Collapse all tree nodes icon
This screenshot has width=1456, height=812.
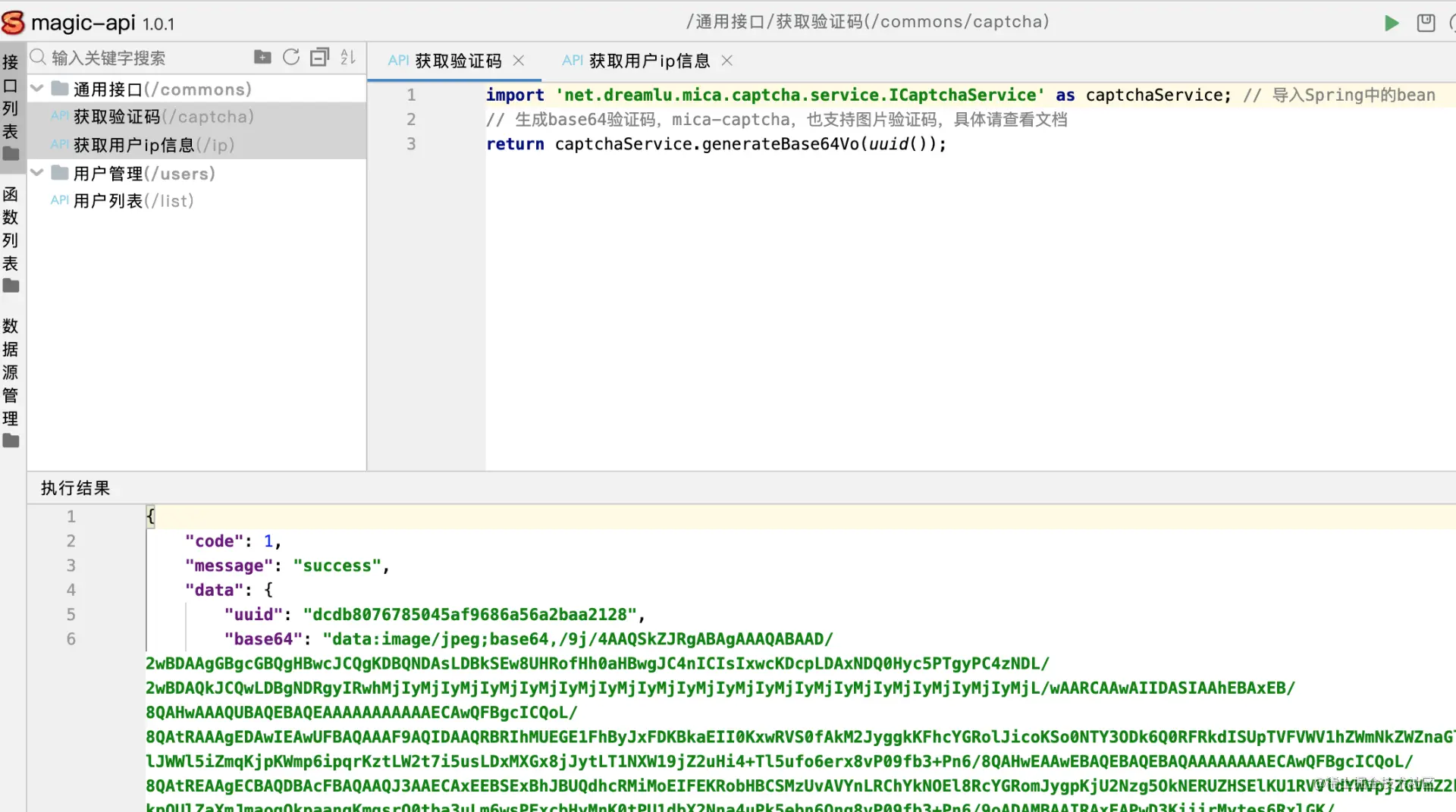[320, 57]
